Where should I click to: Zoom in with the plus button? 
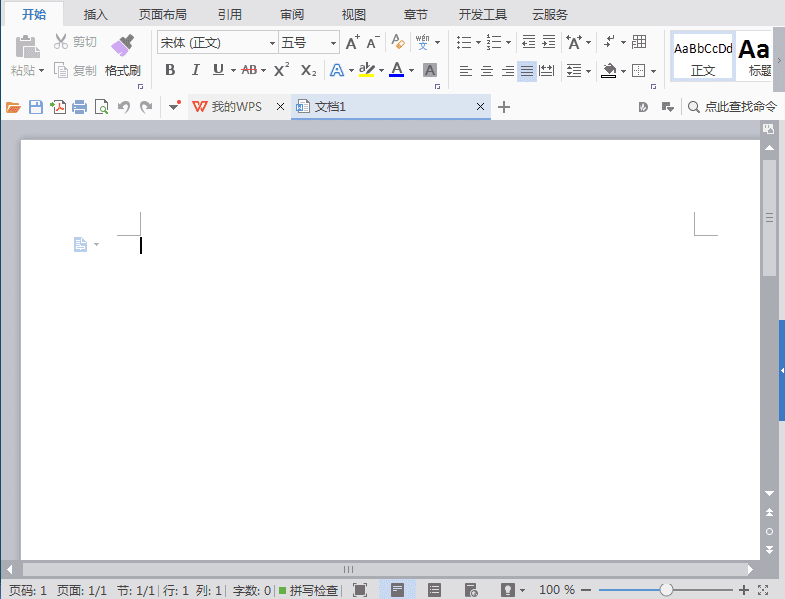click(744, 590)
